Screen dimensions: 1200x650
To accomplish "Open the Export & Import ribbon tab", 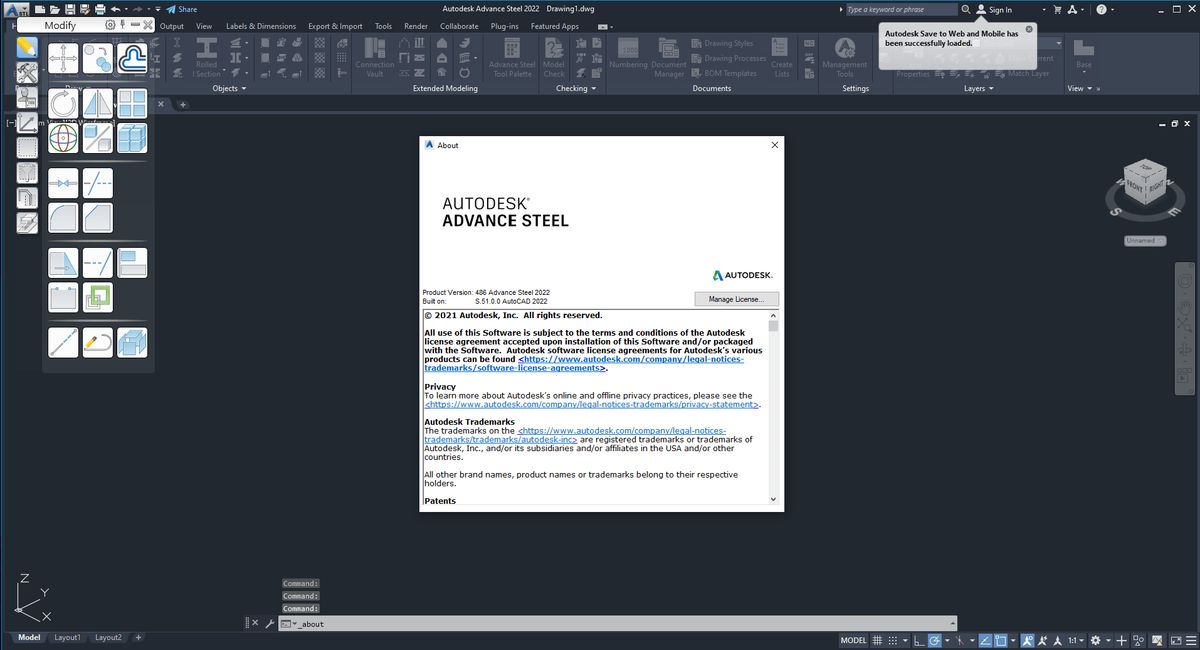I will [x=336, y=26].
